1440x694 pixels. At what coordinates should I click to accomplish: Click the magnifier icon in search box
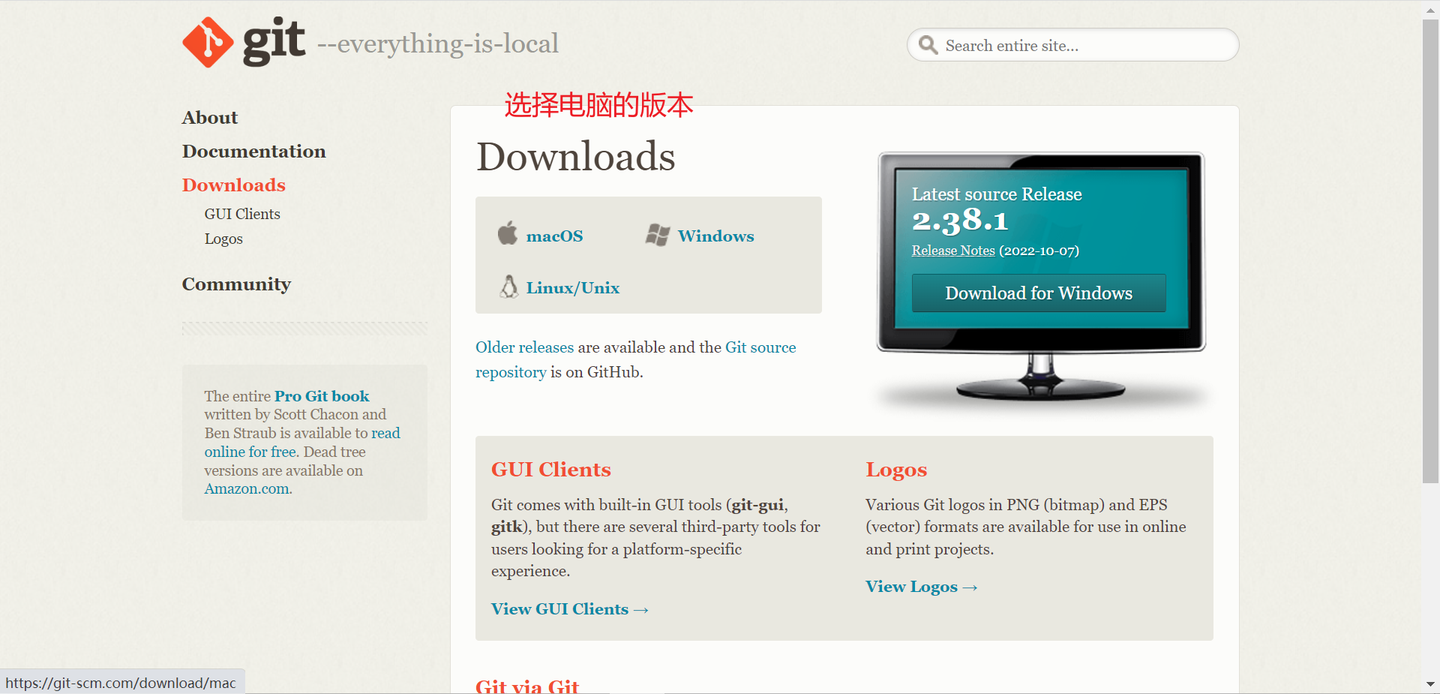[928, 45]
